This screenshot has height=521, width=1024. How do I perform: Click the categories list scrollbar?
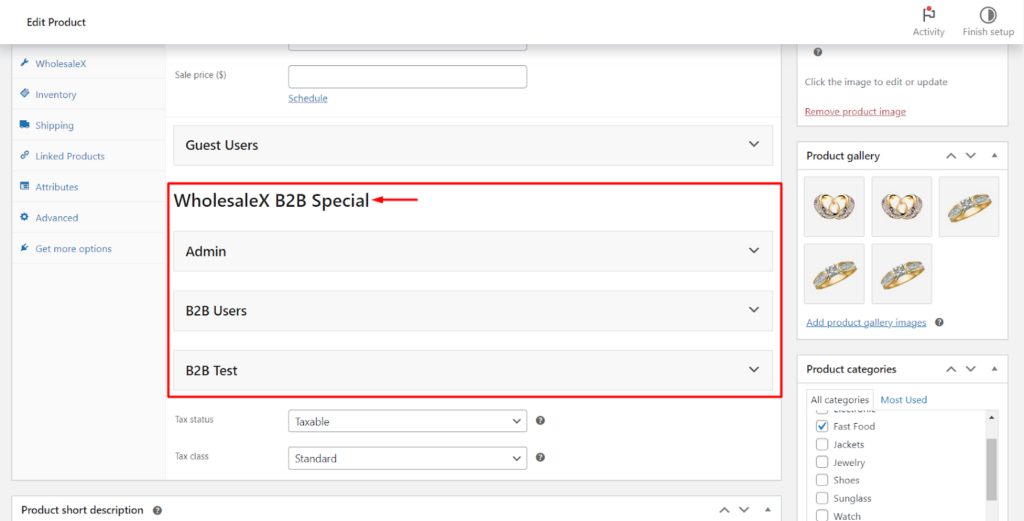click(991, 467)
